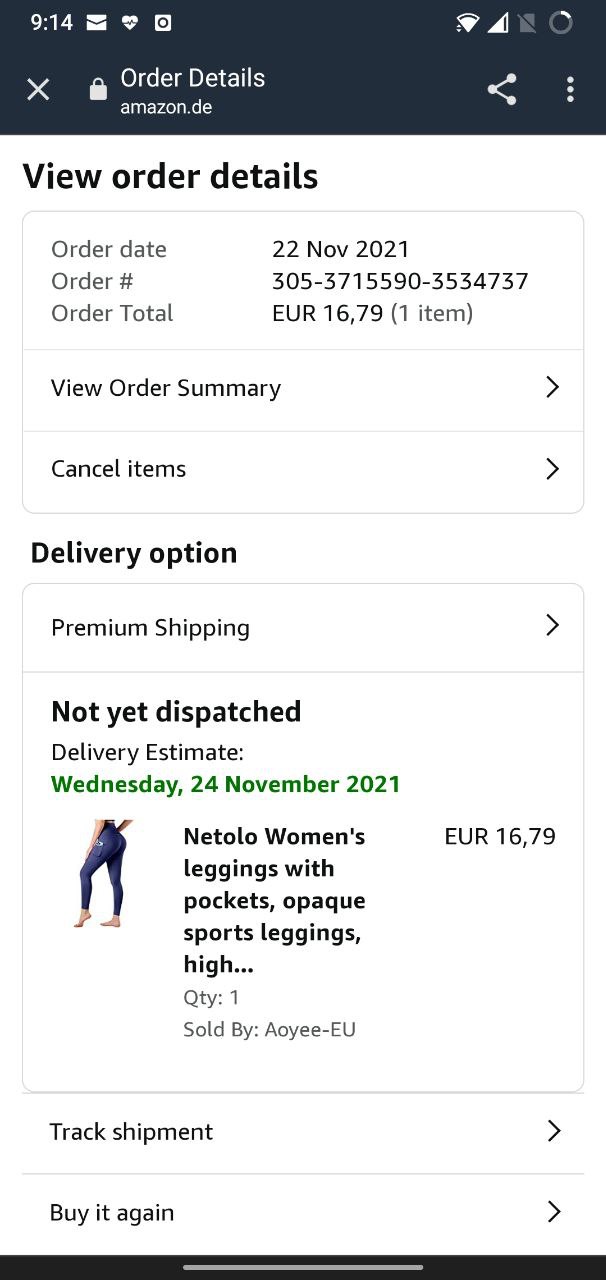The width and height of the screenshot is (606, 1280).
Task: Close the browser tab with X icon
Action: pyautogui.click(x=38, y=90)
